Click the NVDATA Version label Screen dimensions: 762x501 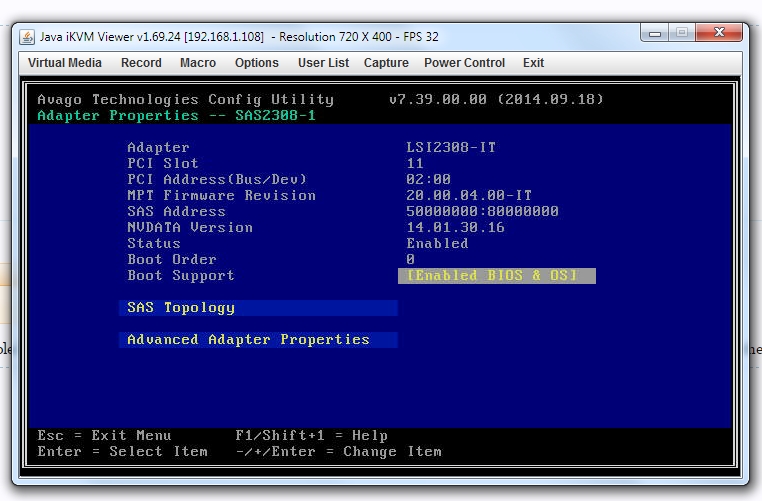[190, 227]
